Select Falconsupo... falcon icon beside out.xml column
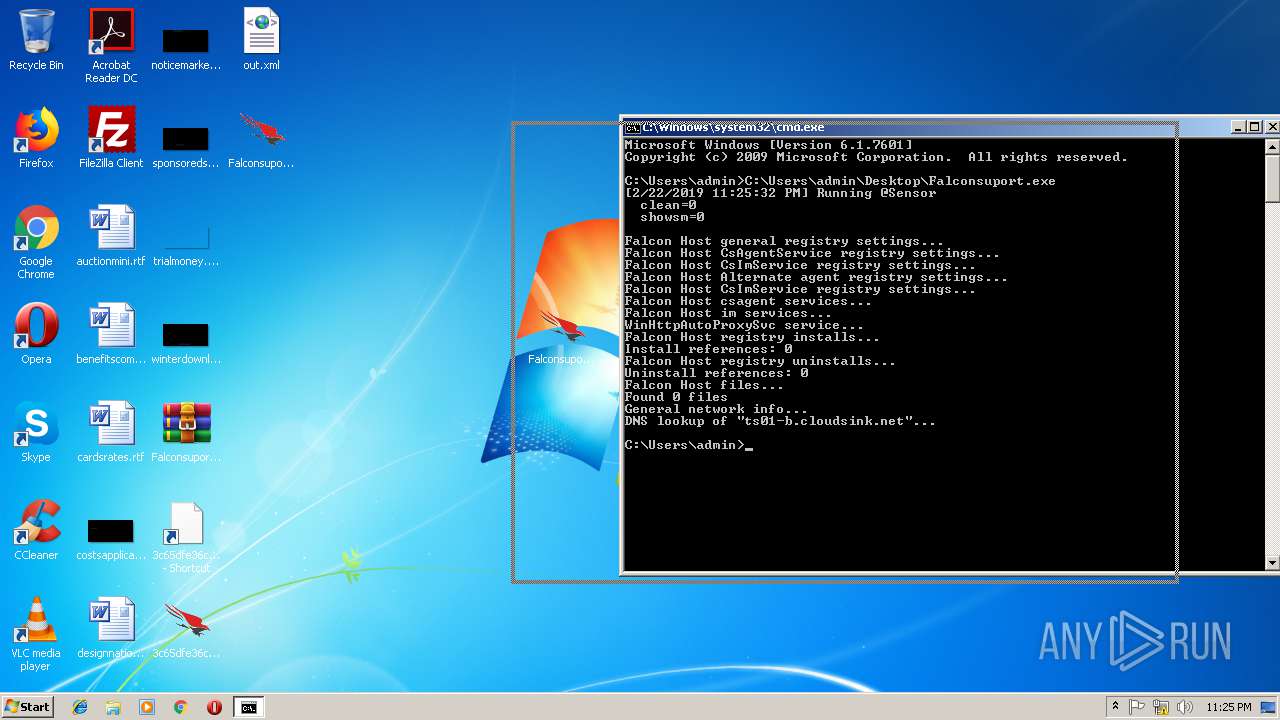This screenshot has height=720, width=1280. (261, 138)
